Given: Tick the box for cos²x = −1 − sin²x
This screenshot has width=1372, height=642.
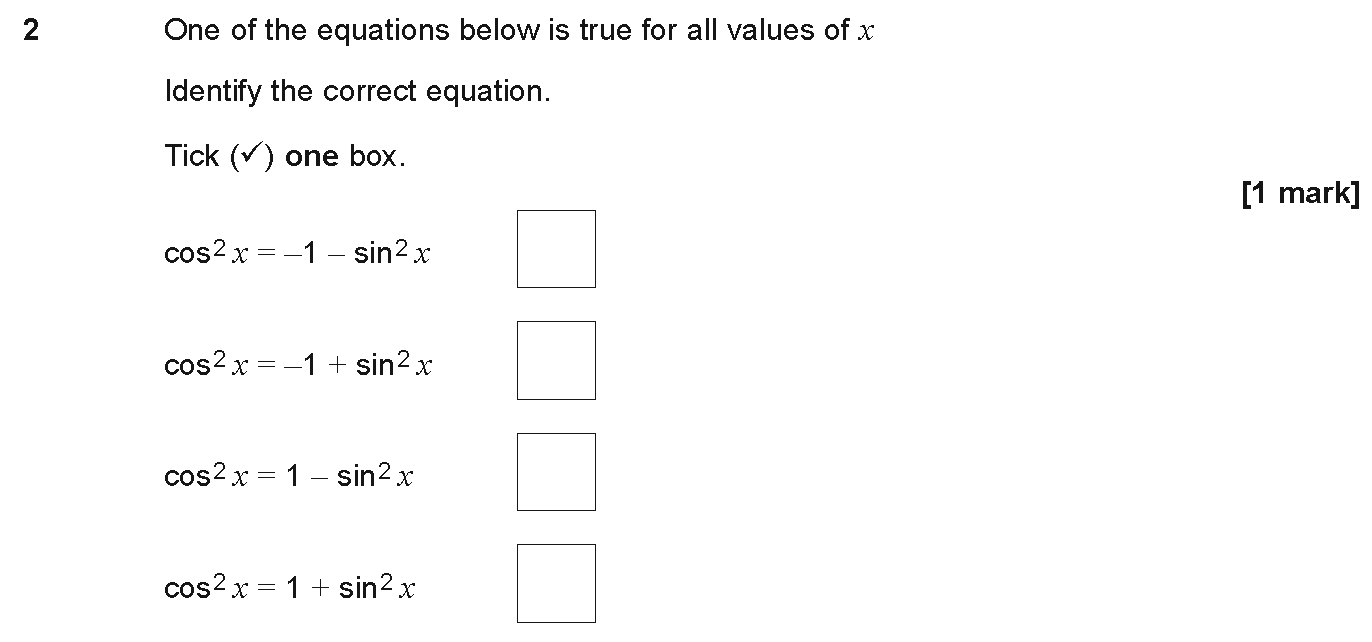Looking at the screenshot, I should click(556, 249).
